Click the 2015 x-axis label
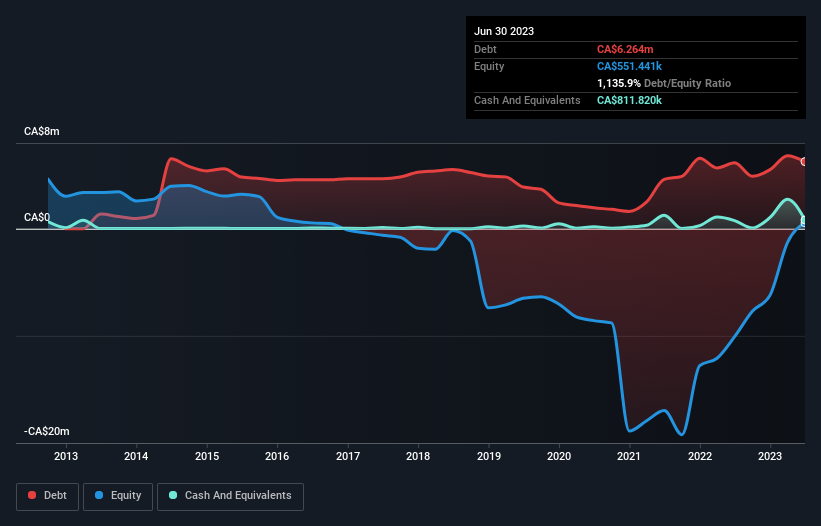This screenshot has width=821, height=526. click(207, 456)
